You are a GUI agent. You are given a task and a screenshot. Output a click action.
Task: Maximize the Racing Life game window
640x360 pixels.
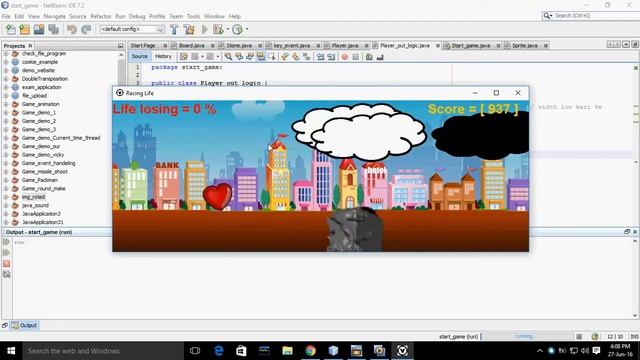[496, 93]
